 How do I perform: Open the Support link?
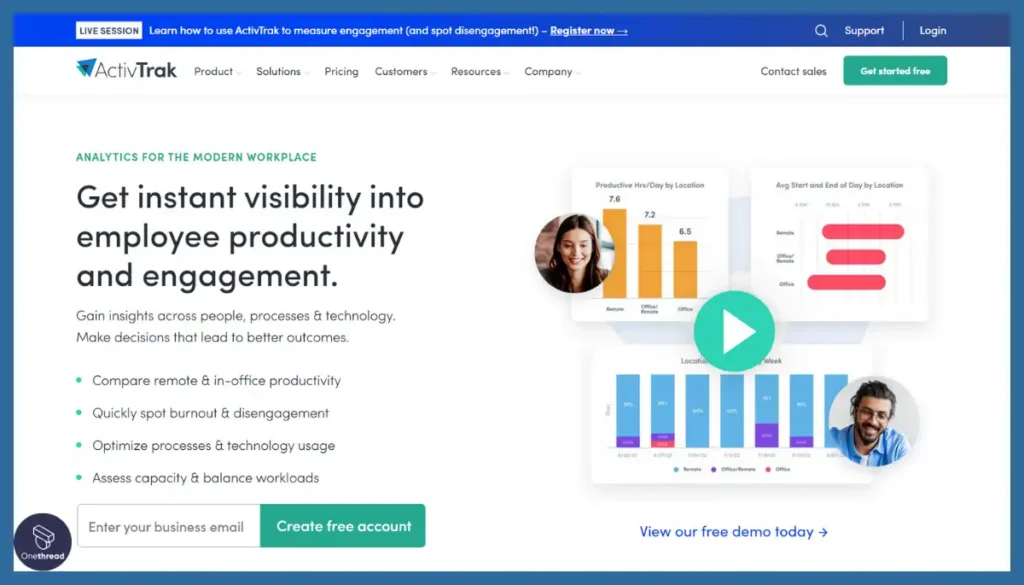point(864,31)
